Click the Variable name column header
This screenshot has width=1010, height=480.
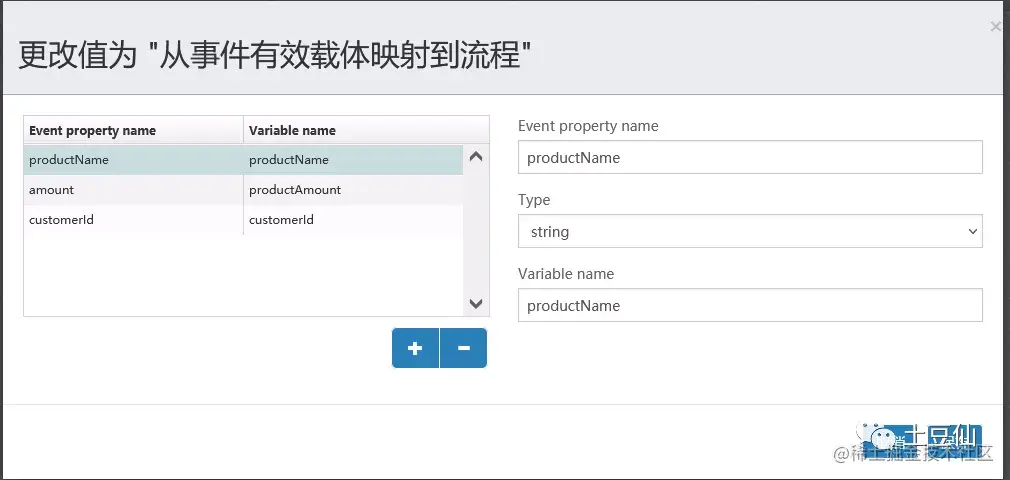[366, 130]
